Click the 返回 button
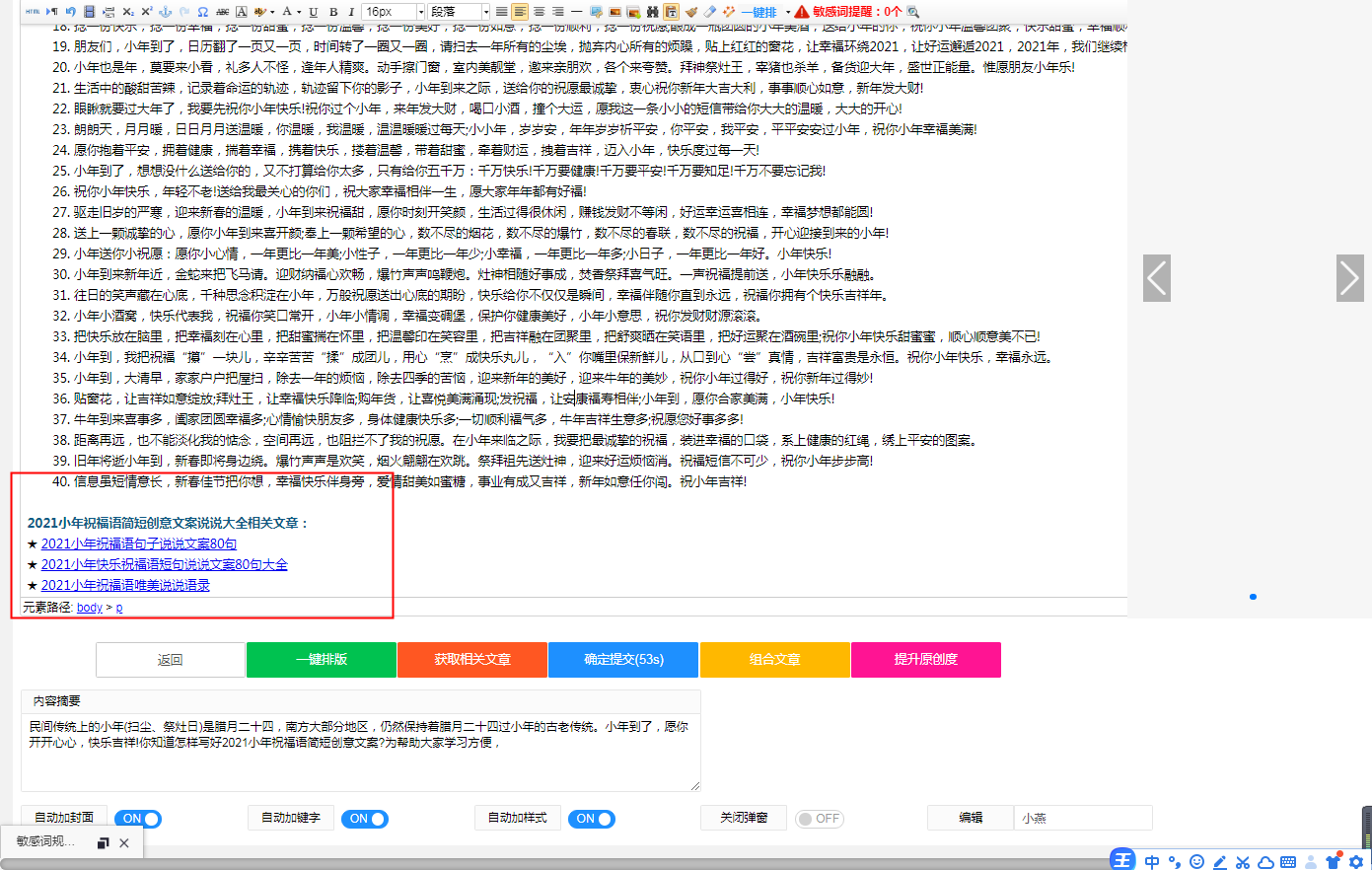 pos(171,660)
